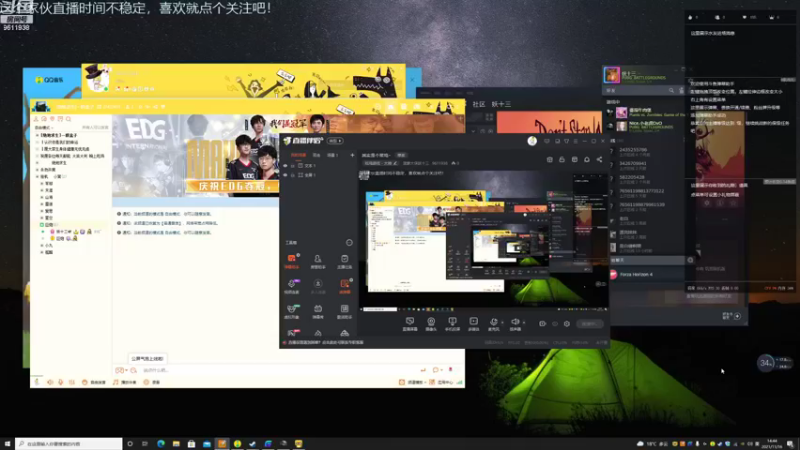Toggle YY speaker mute at bottom bar
Viewport: 800px width, 450px height.
tap(50, 382)
